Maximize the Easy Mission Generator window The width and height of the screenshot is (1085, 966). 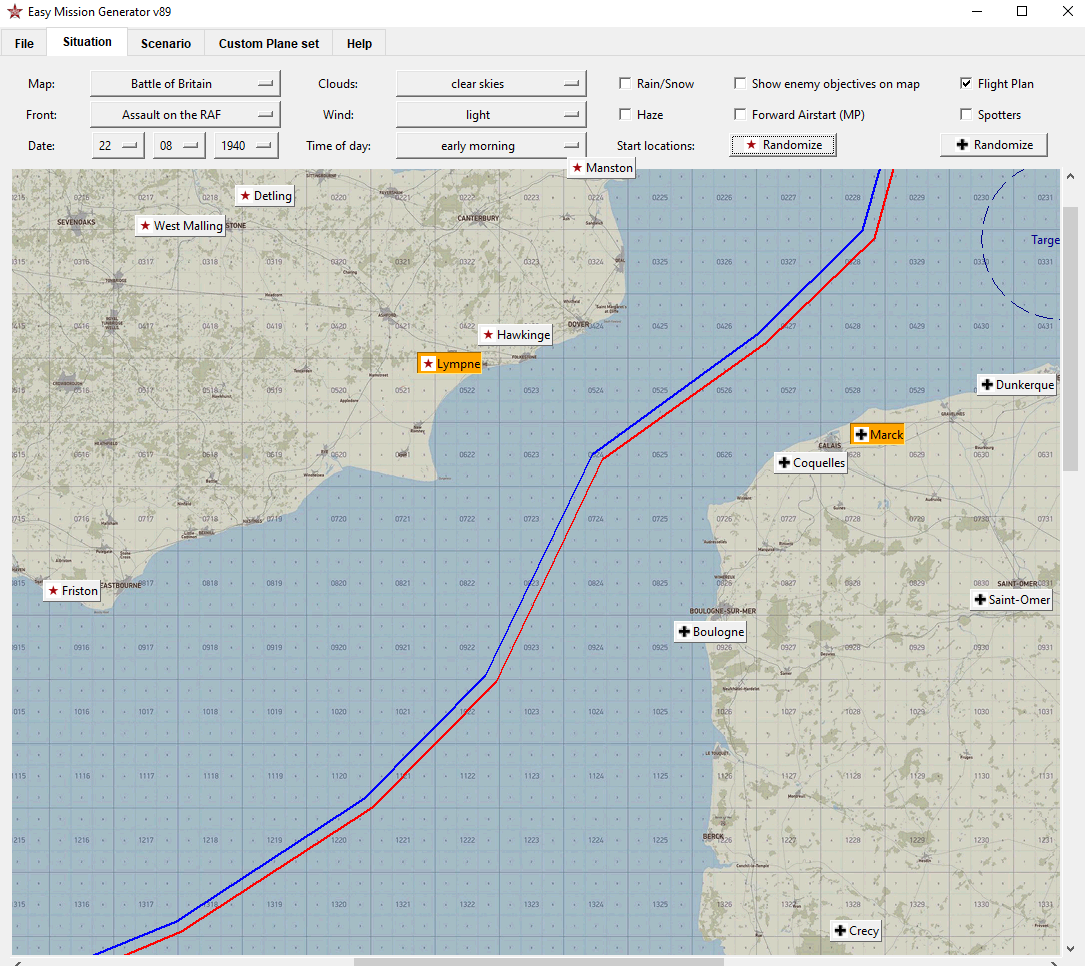tap(1022, 11)
